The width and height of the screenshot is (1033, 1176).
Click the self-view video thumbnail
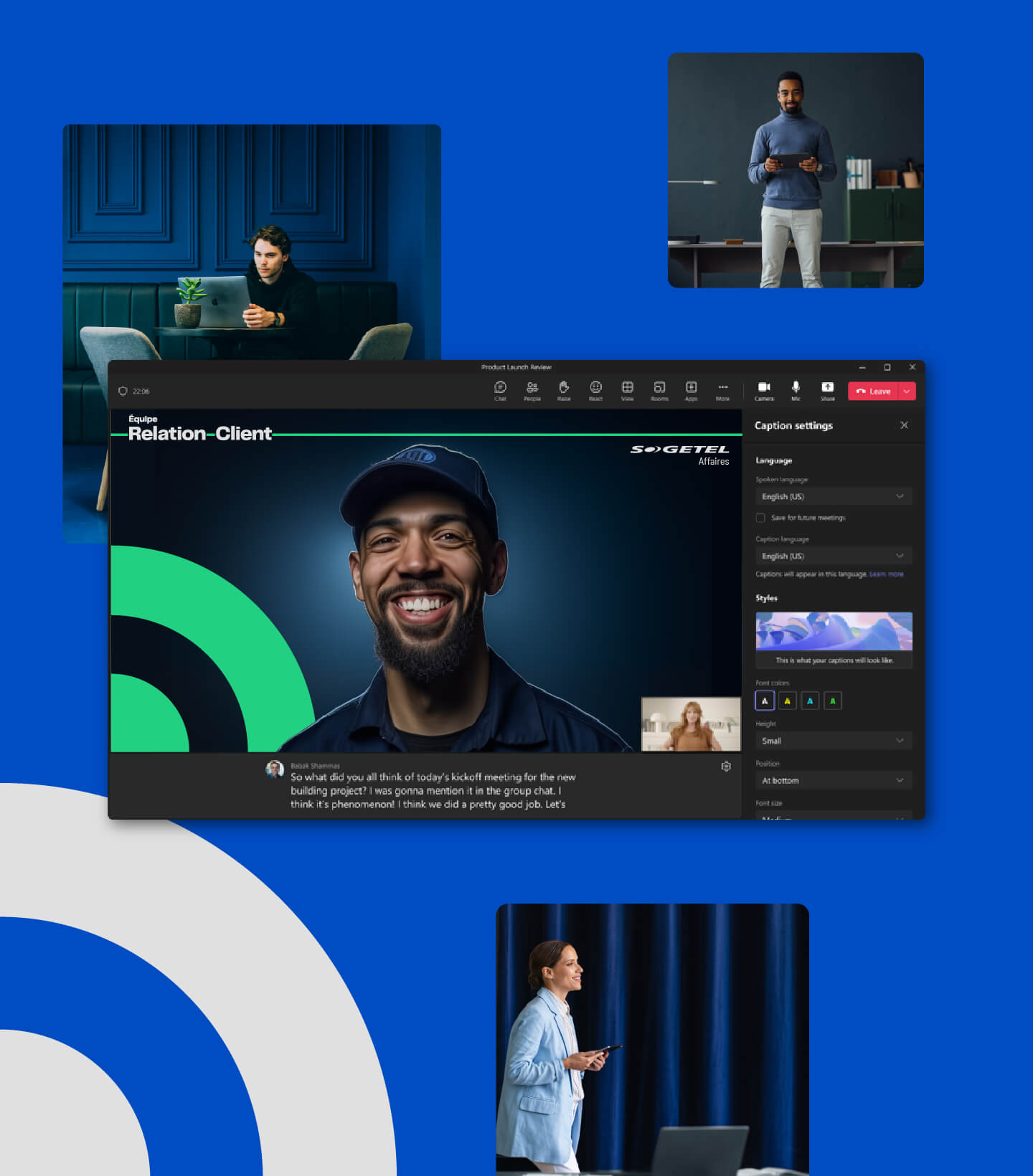point(690,724)
